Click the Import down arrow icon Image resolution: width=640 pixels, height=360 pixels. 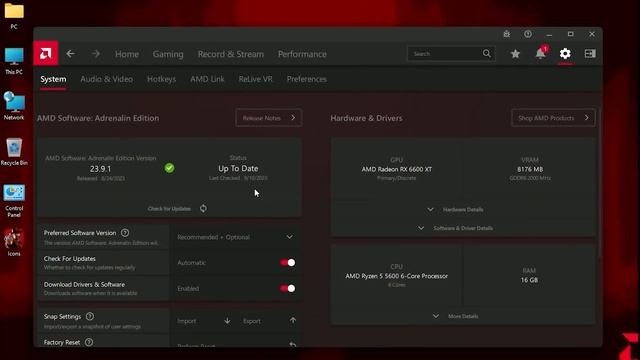click(x=227, y=321)
